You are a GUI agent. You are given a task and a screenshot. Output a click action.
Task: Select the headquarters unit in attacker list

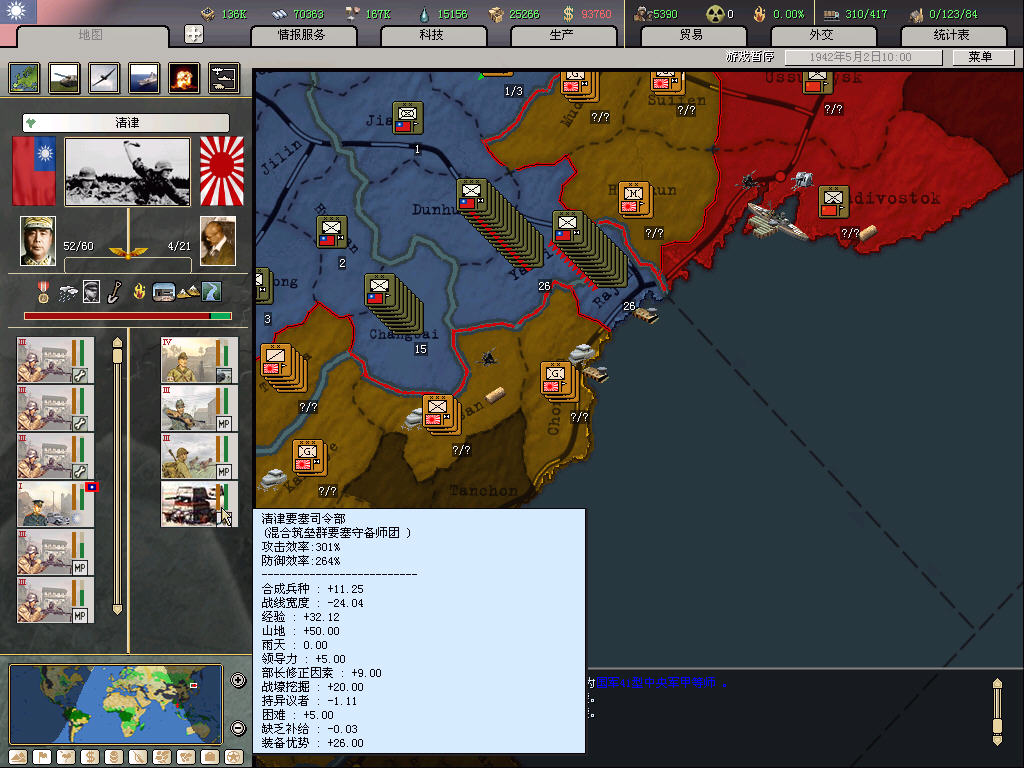[47, 505]
